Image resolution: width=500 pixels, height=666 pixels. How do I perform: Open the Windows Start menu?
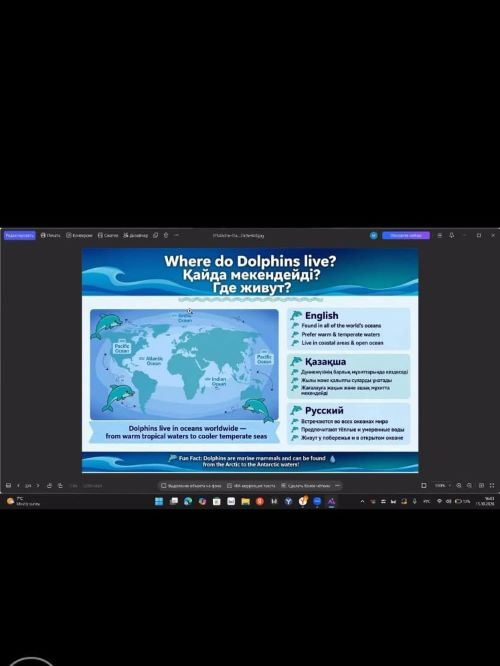click(159, 502)
